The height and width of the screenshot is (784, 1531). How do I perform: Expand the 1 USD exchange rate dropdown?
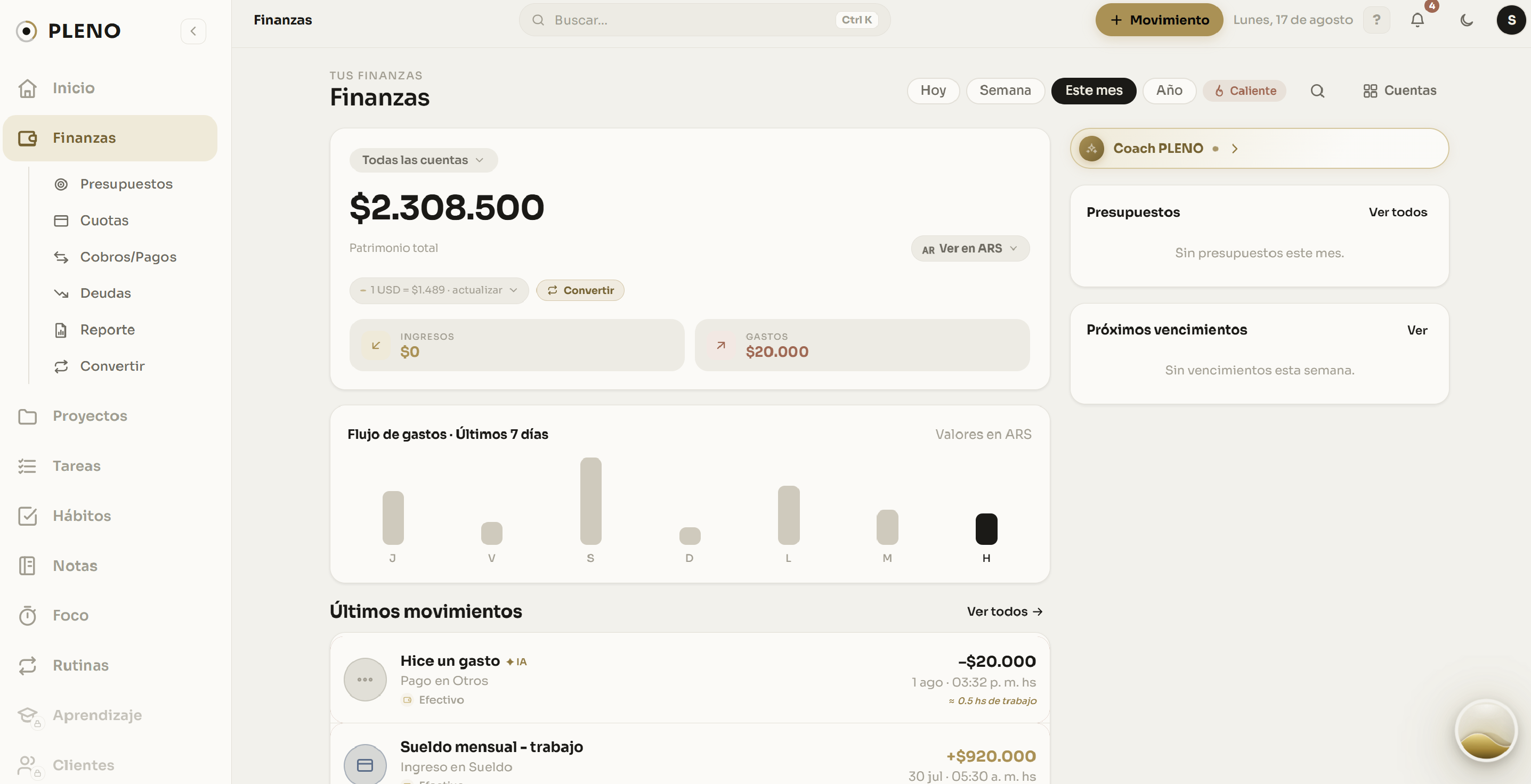439,290
